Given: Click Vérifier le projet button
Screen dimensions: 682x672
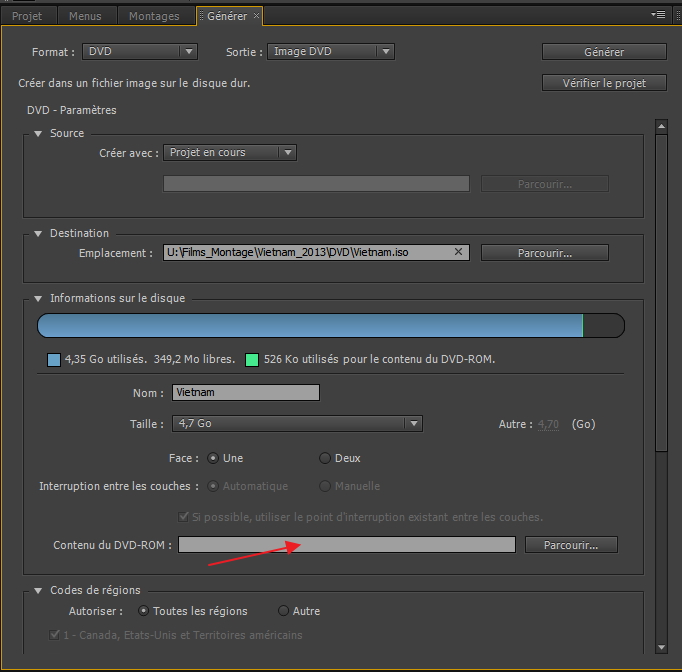Looking at the screenshot, I should pos(603,83).
